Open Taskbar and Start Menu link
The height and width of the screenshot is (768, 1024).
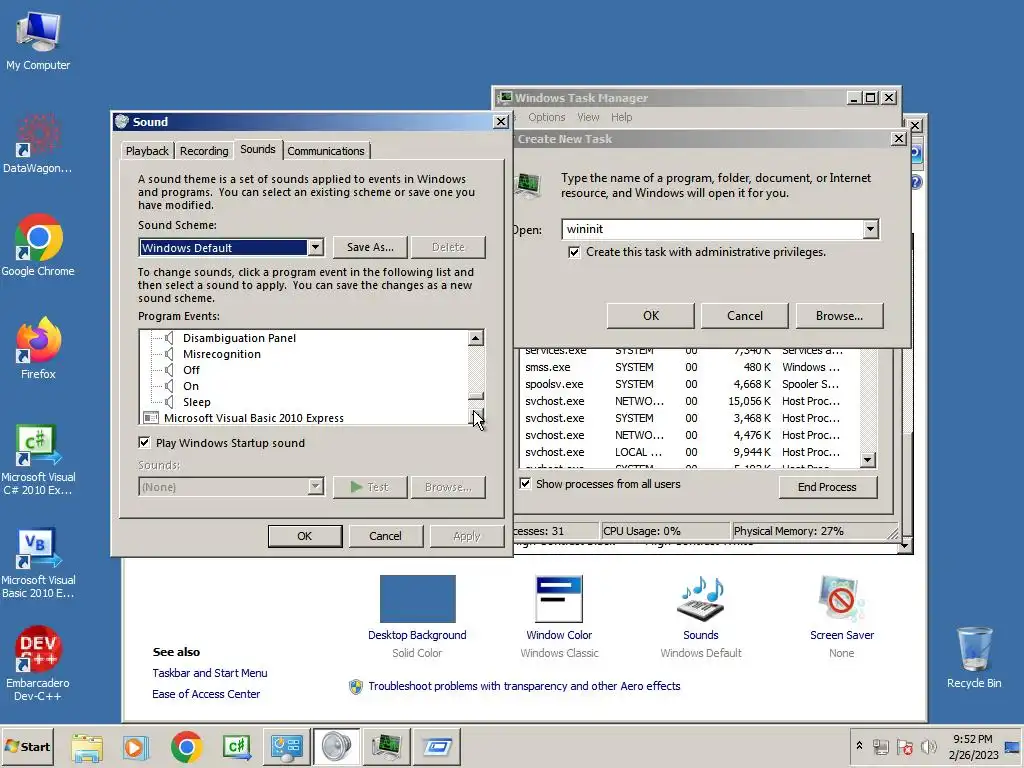pyautogui.click(x=210, y=673)
